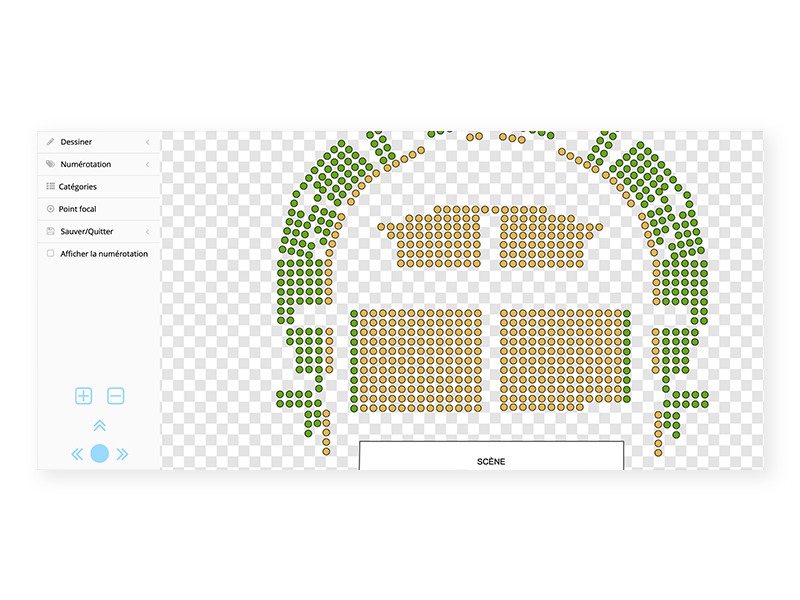Zoom out with the minus icon
Viewport: 800px width, 600px height.
[116, 396]
